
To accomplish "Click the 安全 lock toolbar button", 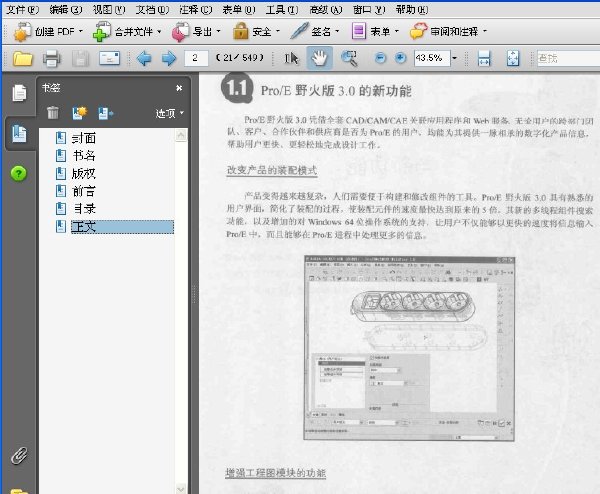I will (x=256, y=31).
